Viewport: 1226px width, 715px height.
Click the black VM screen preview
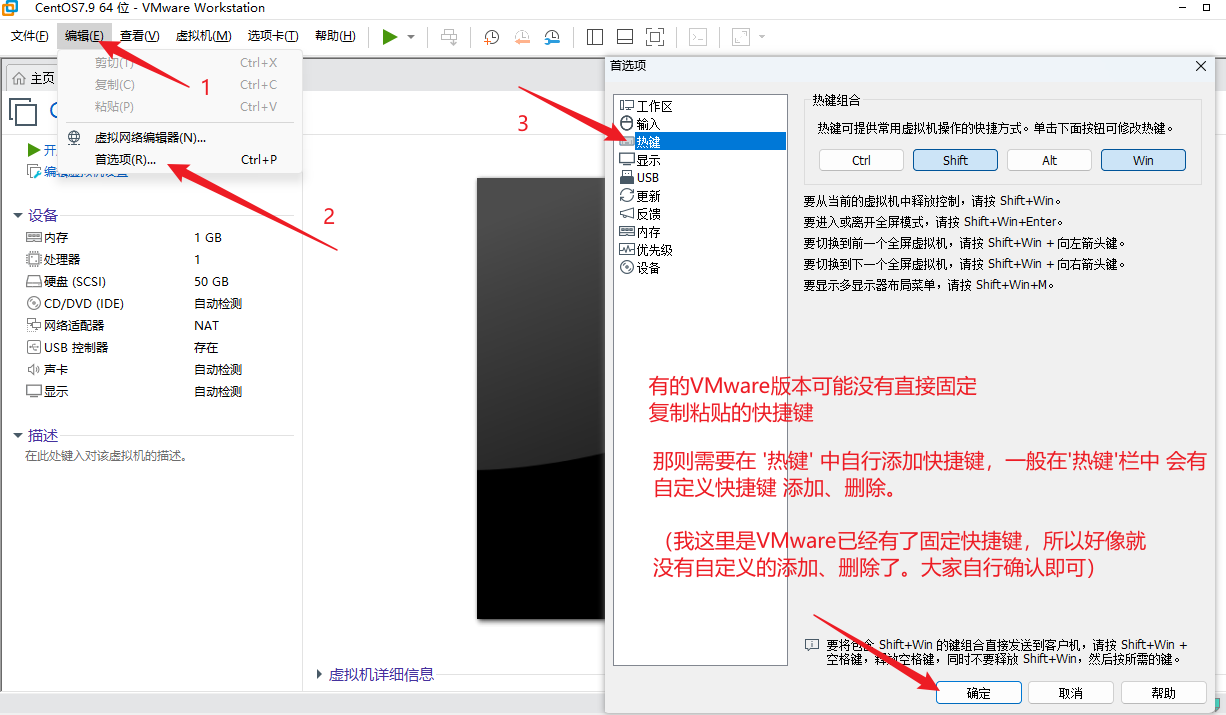(540, 398)
